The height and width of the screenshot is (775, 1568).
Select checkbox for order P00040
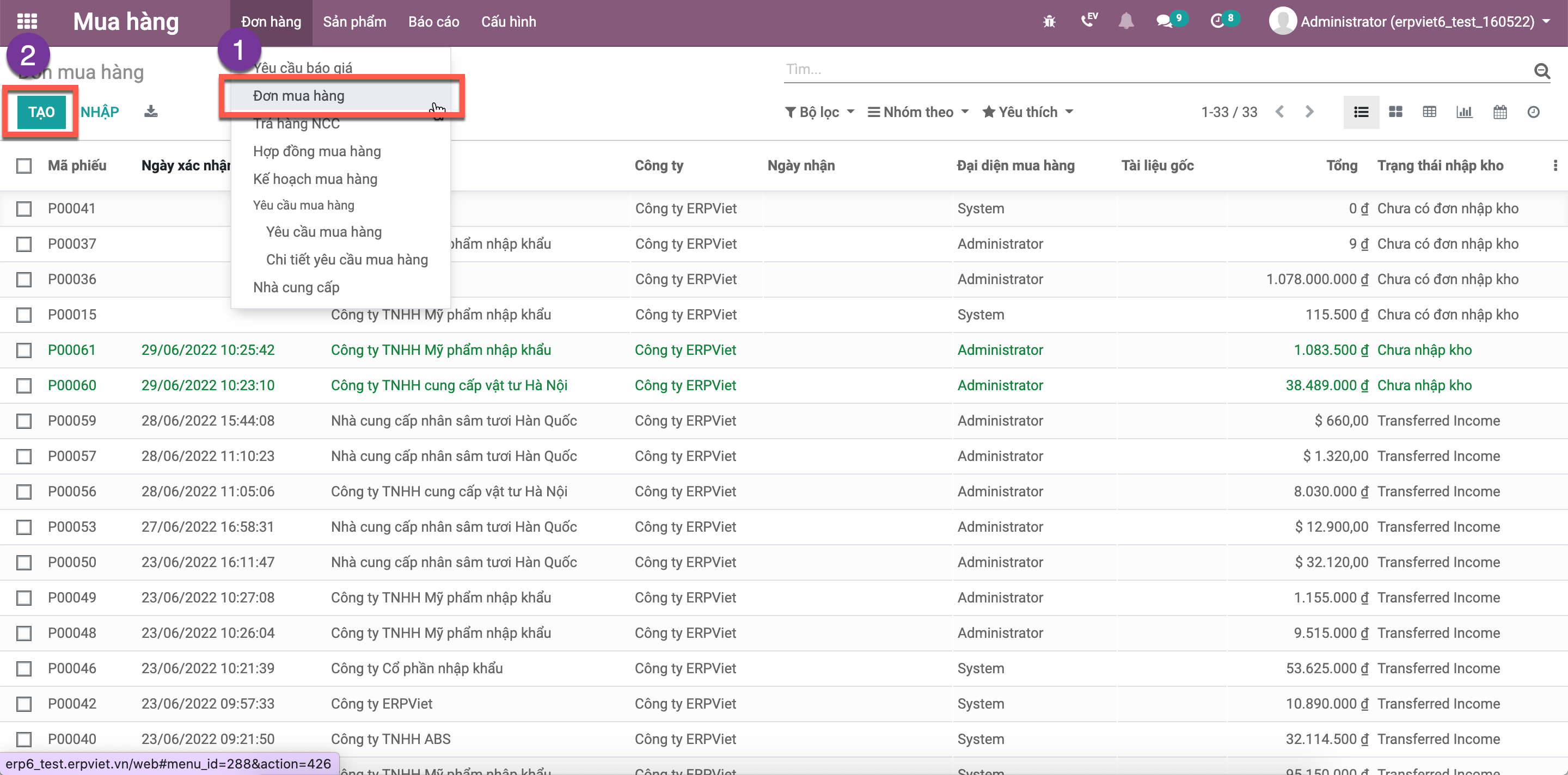[x=24, y=739]
